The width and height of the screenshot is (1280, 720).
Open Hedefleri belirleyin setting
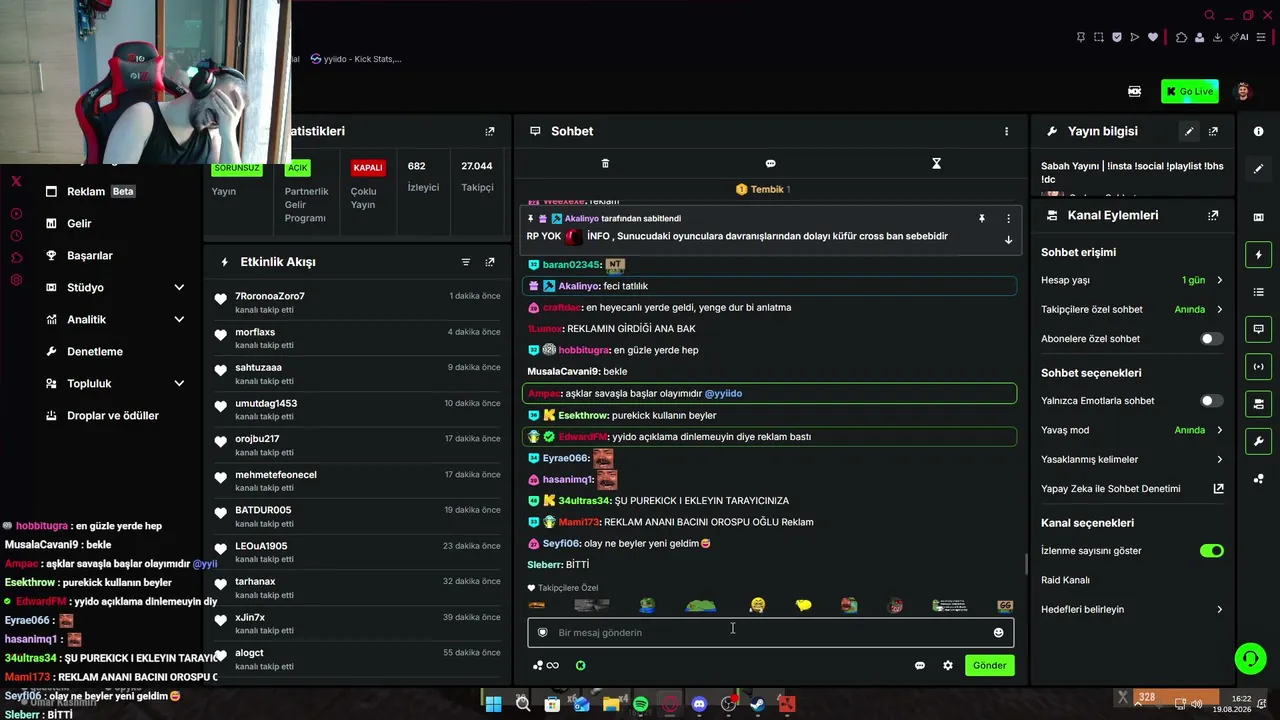[1132, 609]
